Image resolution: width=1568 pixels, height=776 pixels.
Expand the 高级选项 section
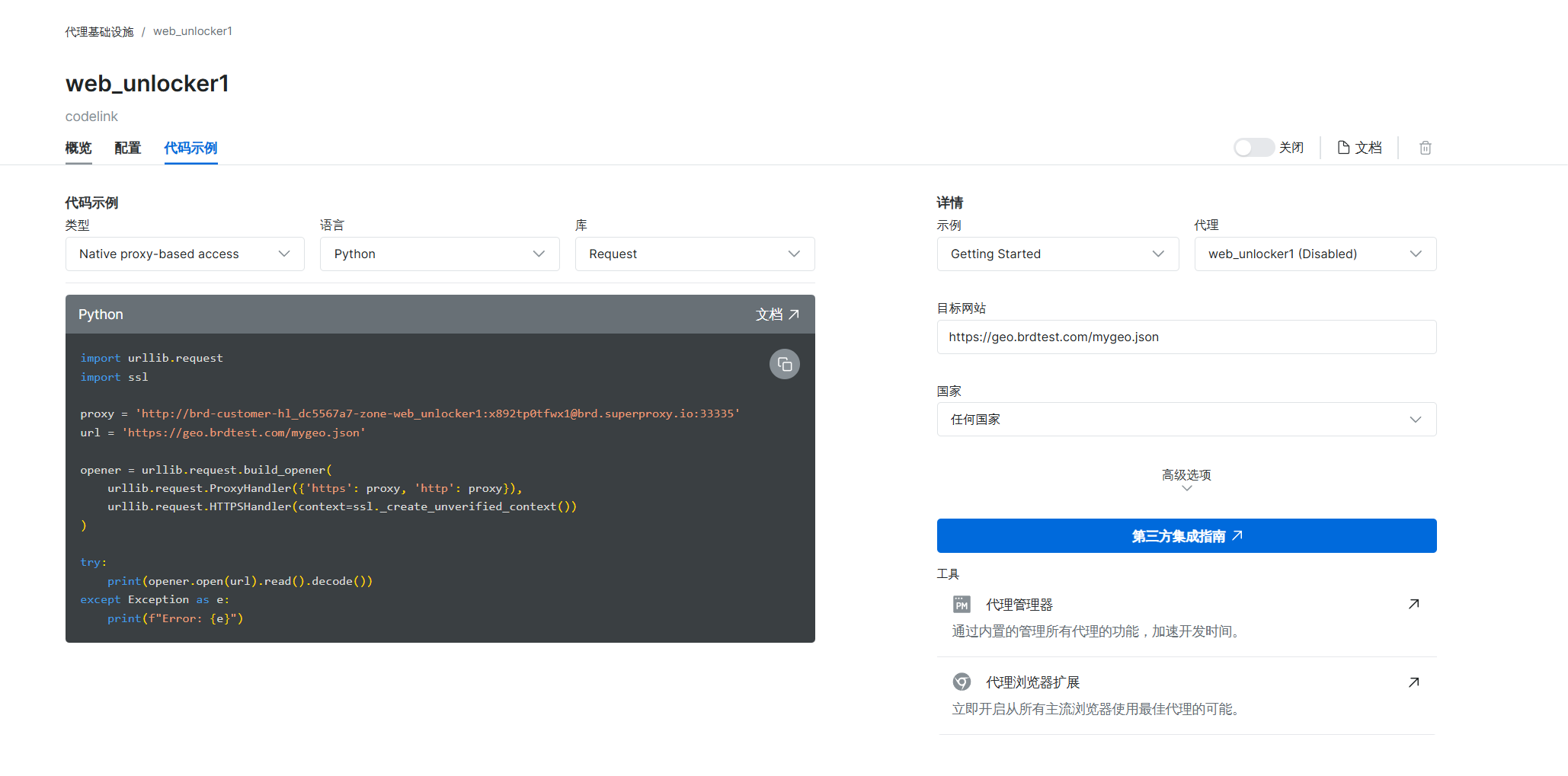pyautogui.click(x=1186, y=480)
